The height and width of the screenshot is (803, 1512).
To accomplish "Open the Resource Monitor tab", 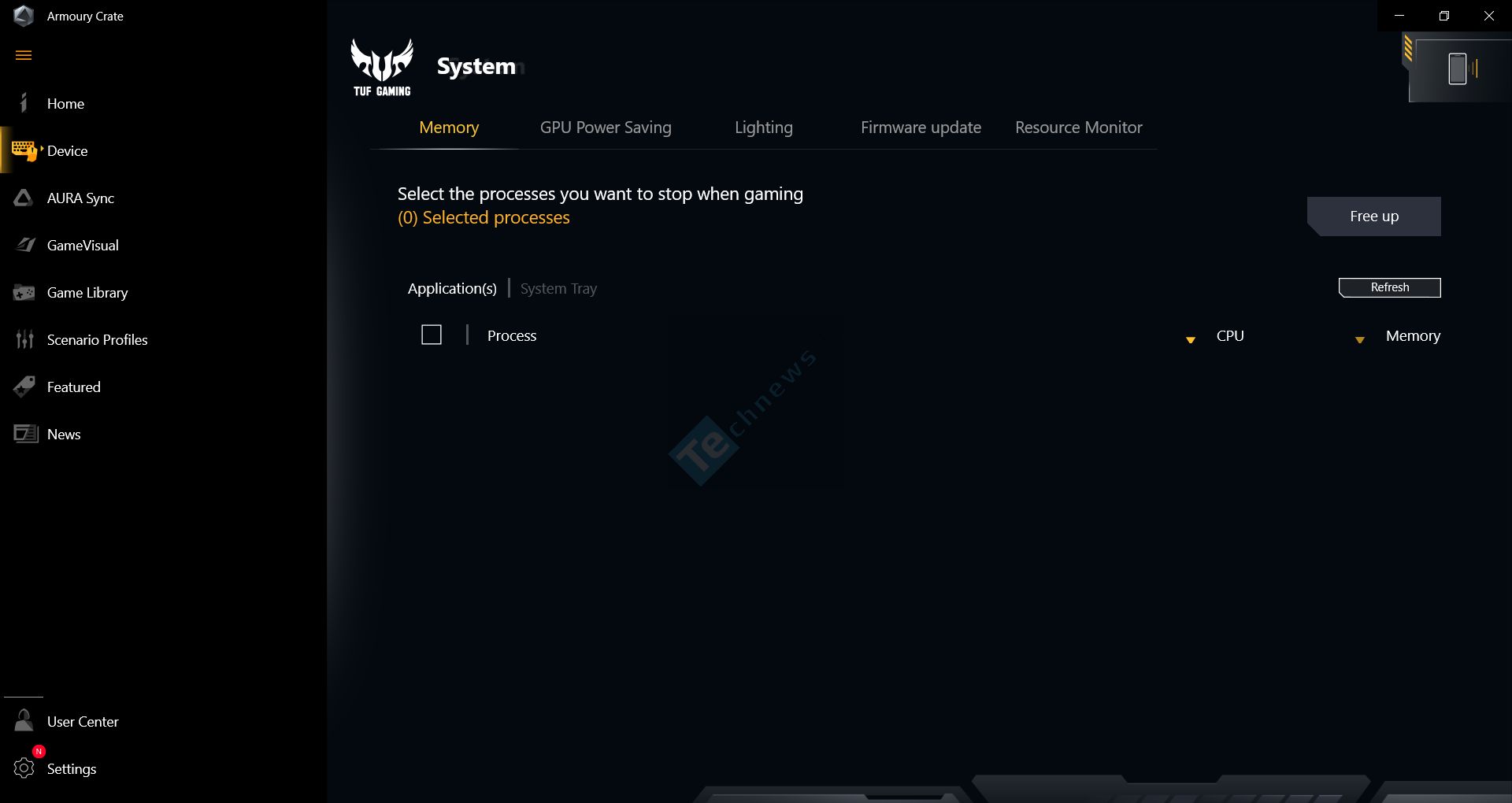I will 1078,128.
